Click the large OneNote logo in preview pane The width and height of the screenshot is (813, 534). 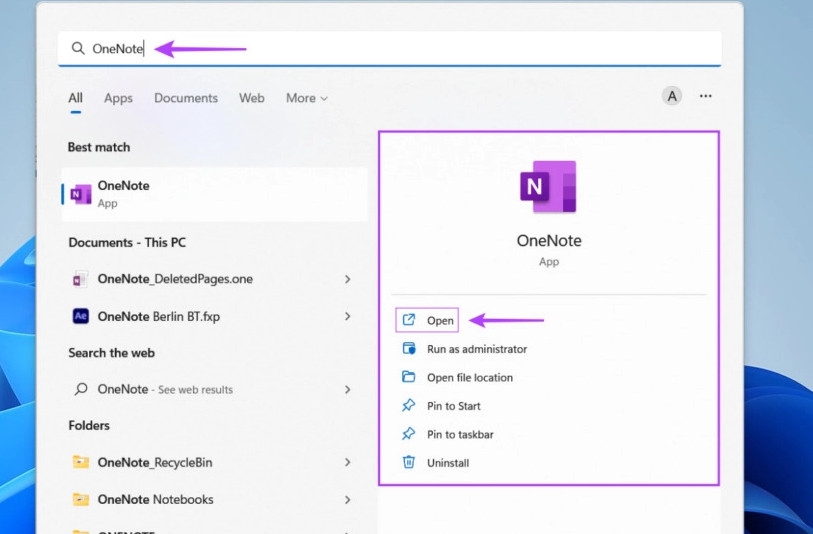(548, 187)
